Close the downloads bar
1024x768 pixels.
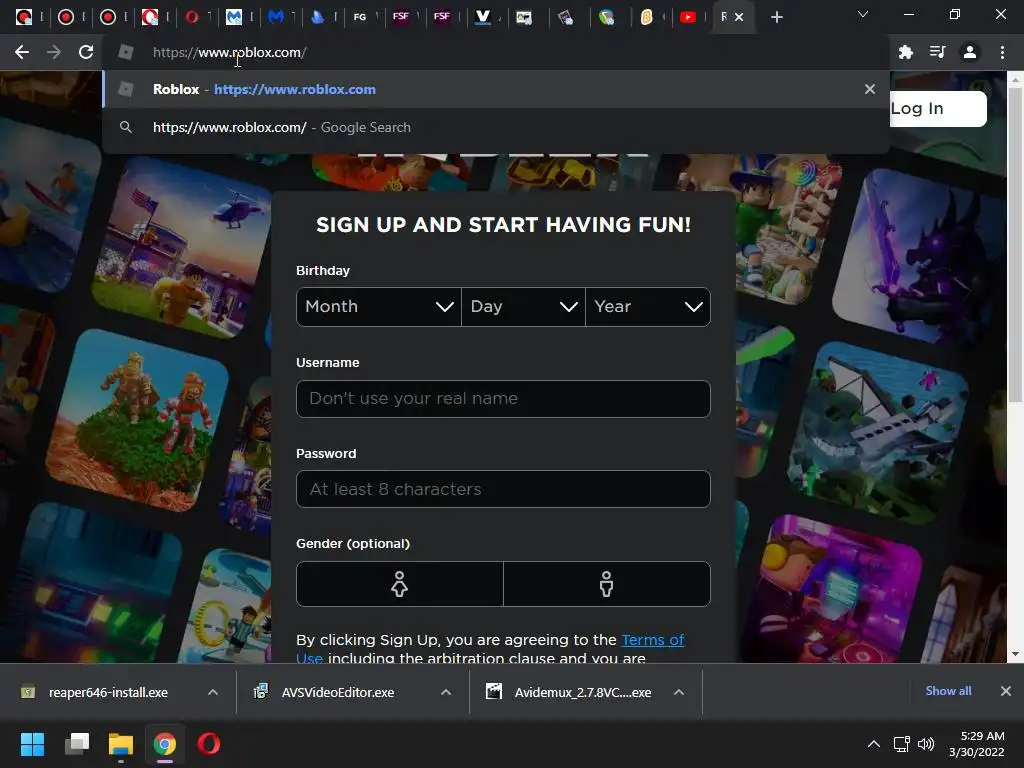(1006, 691)
